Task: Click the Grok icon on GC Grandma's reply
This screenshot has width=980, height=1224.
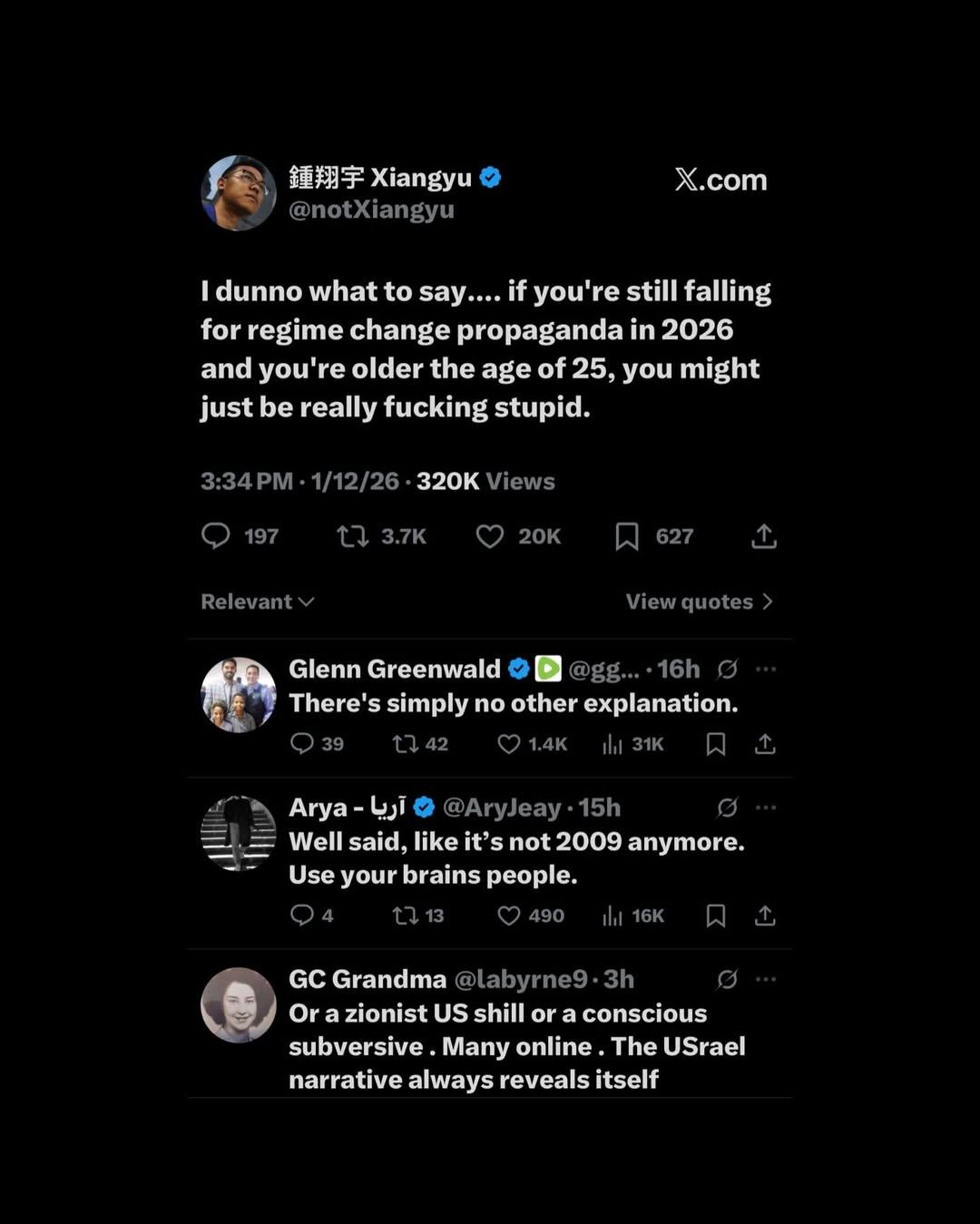Action: pyautogui.click(x=727, y=979)
